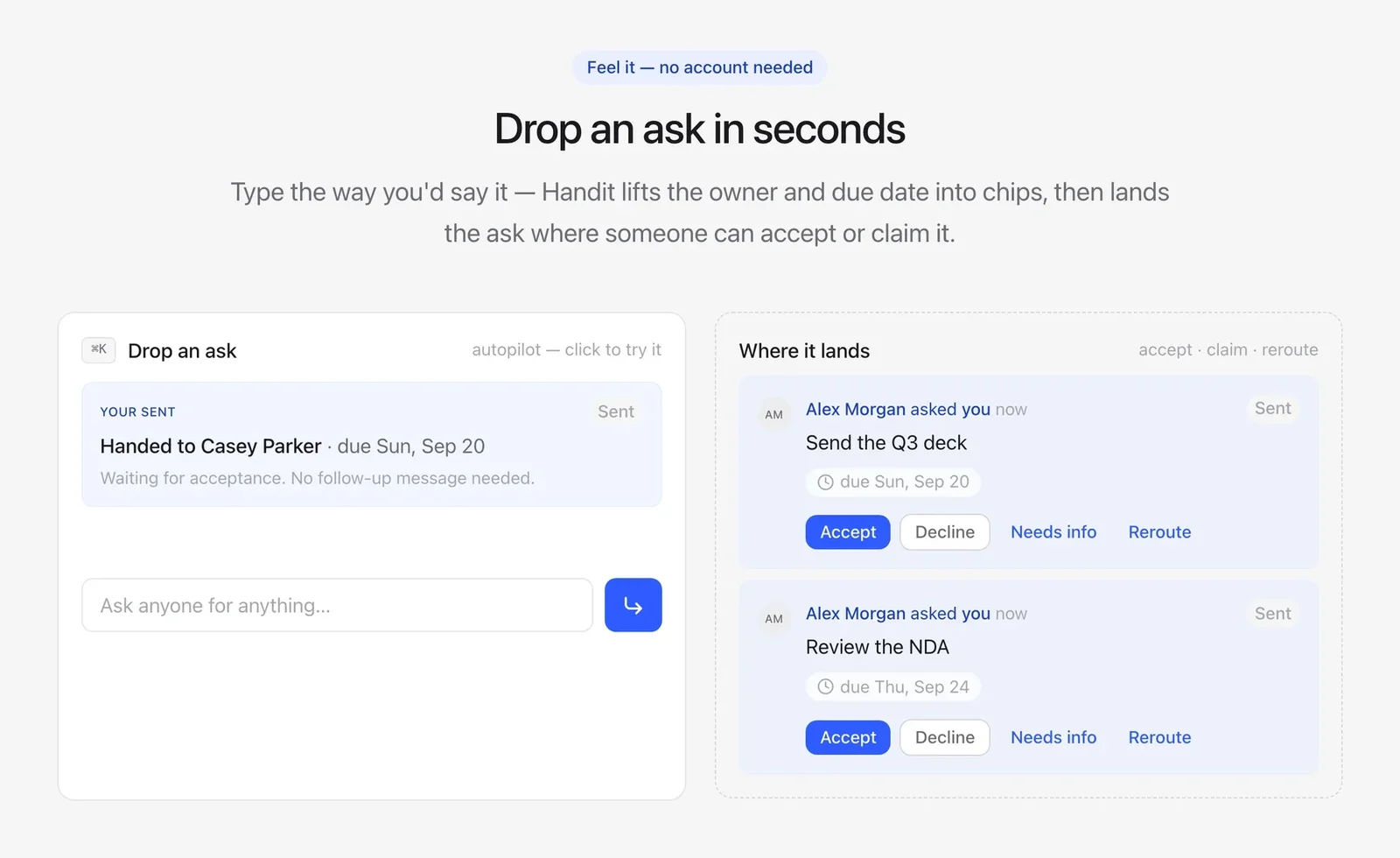Click the 'Send the Q3 deck' title
Image resolution: width=1400 pixels, height=858 pixels.
click(886, 443)
